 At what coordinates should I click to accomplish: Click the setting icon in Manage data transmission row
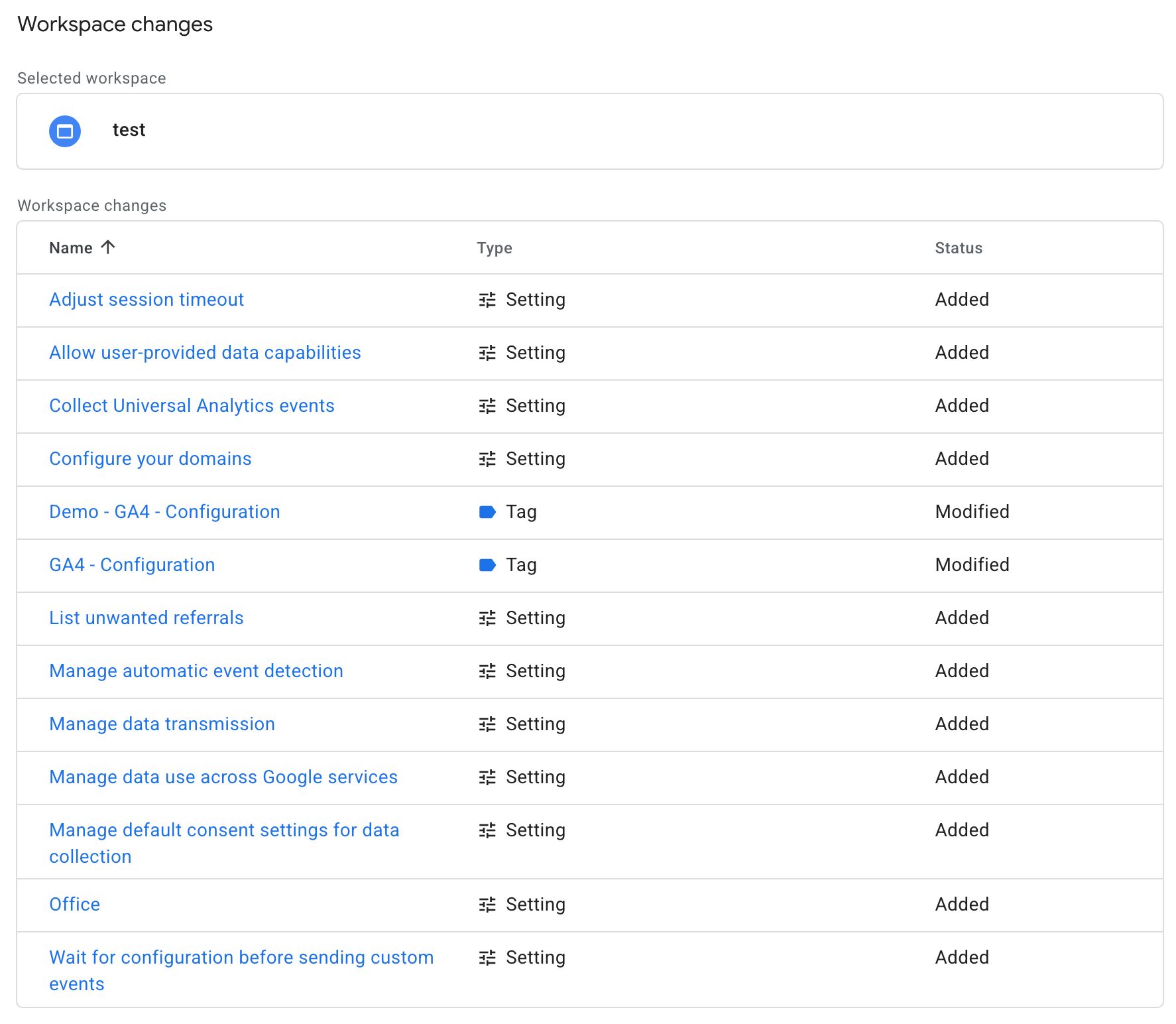click(x=487, y=724)
